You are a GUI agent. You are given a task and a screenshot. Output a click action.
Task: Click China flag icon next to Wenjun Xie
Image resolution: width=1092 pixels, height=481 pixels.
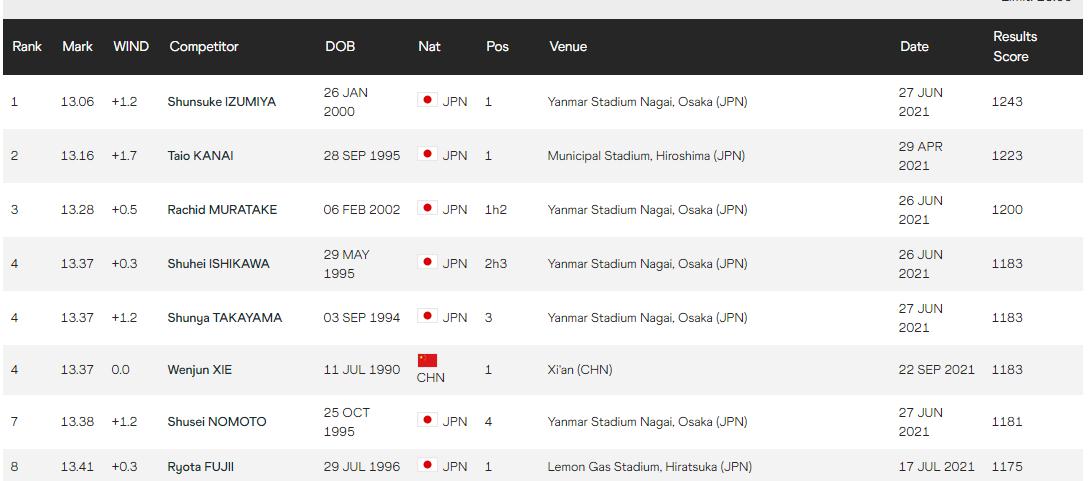(427, 360)
